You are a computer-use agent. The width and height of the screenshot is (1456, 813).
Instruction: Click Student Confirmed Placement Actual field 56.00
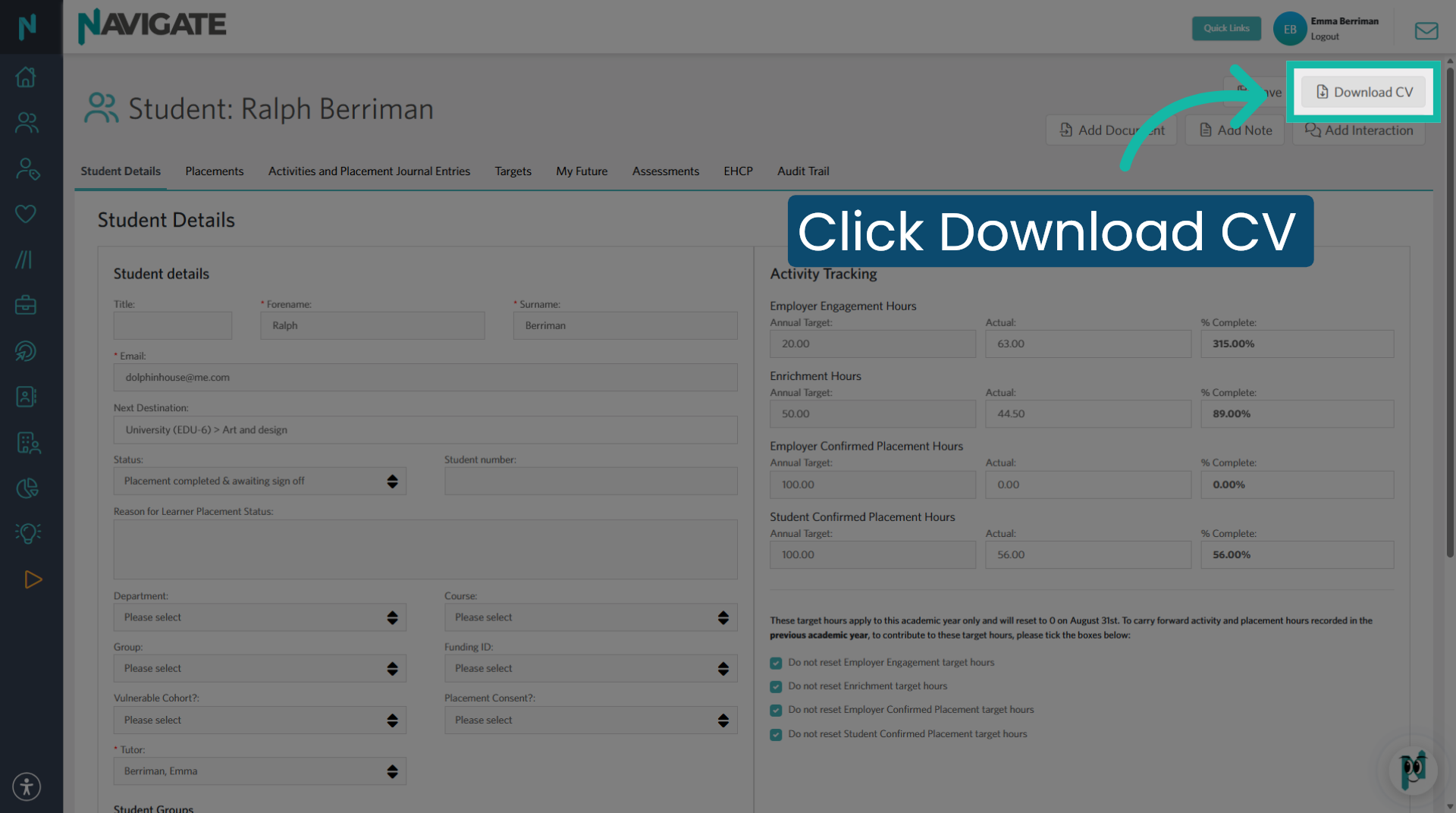click(1088, 554)
